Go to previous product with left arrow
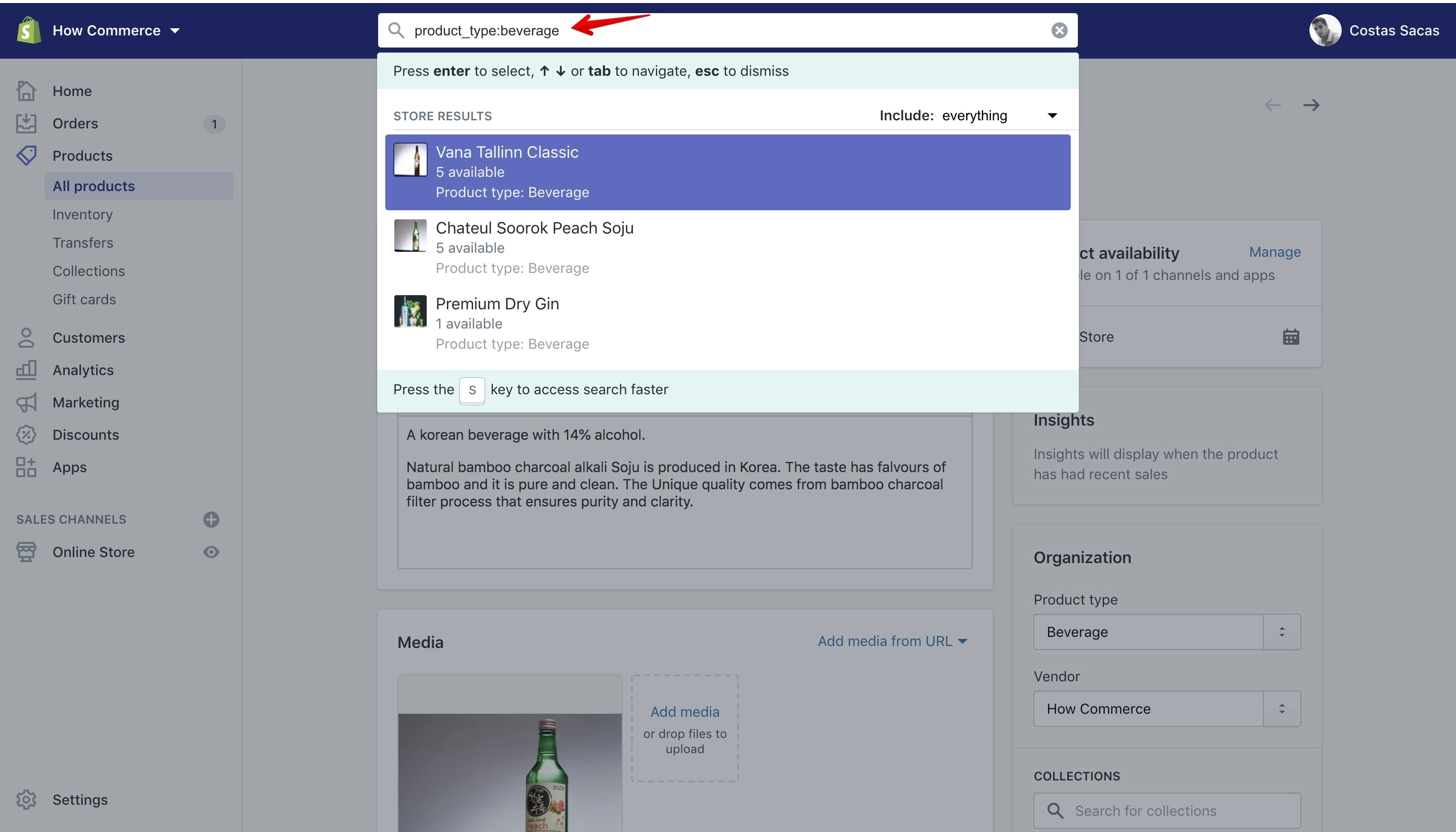The width and height of the screenshot is (1456, 832). 1272,105
